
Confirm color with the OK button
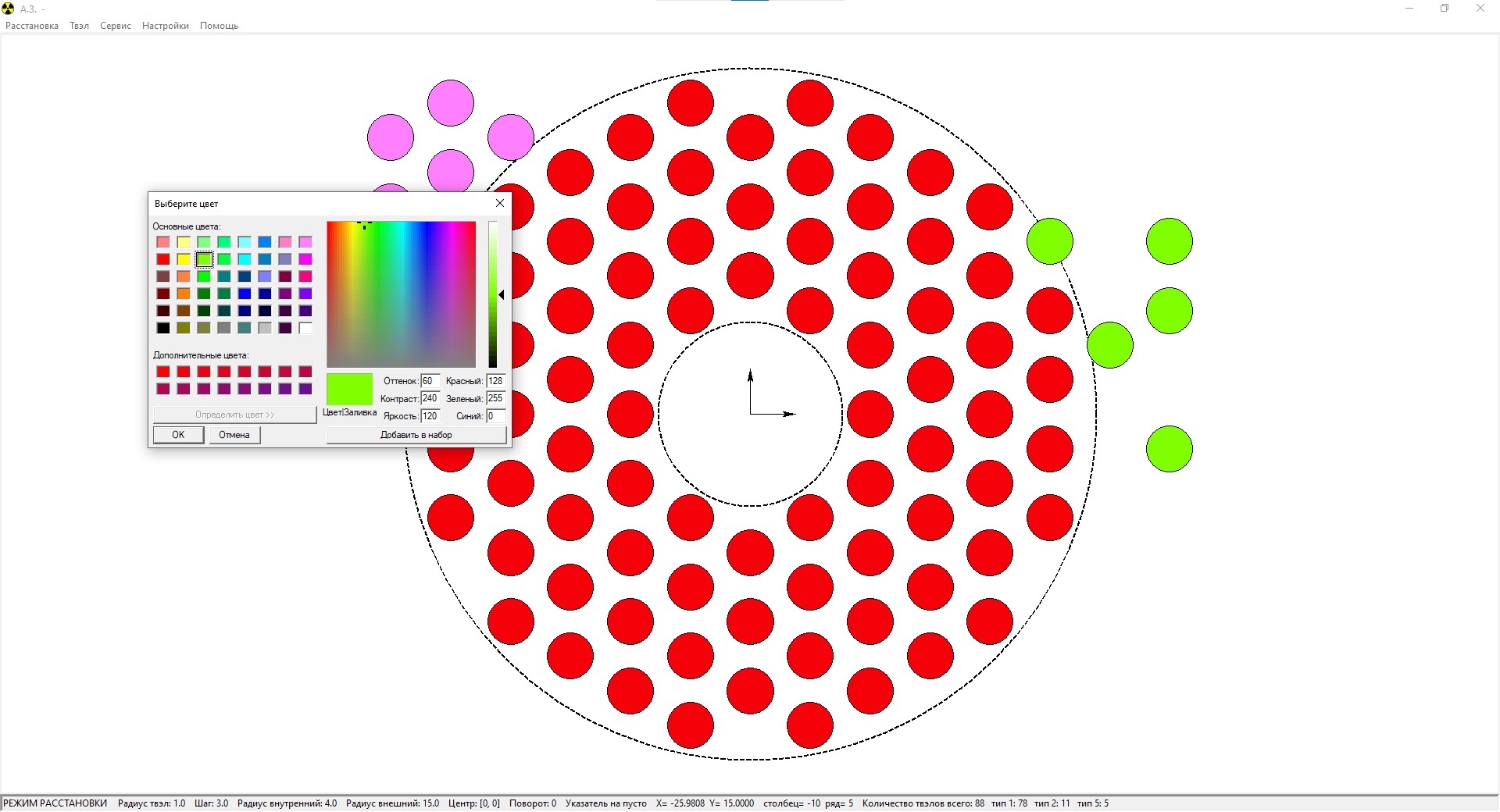click(x=178, y=435)
